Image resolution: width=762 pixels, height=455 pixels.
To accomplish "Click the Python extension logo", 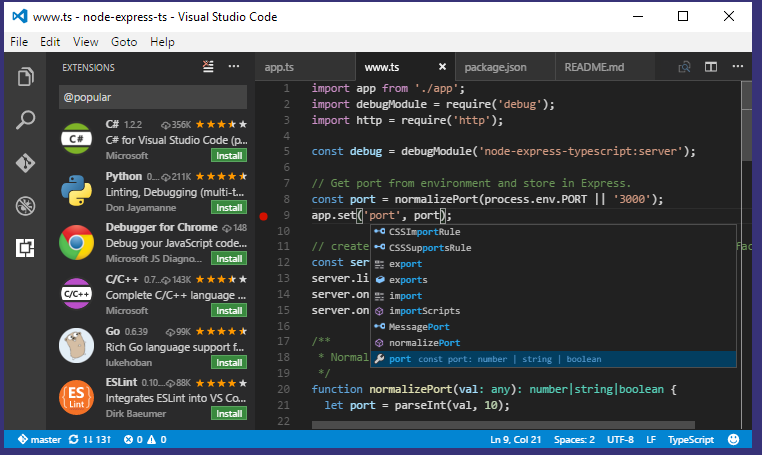I will (76, 191).
